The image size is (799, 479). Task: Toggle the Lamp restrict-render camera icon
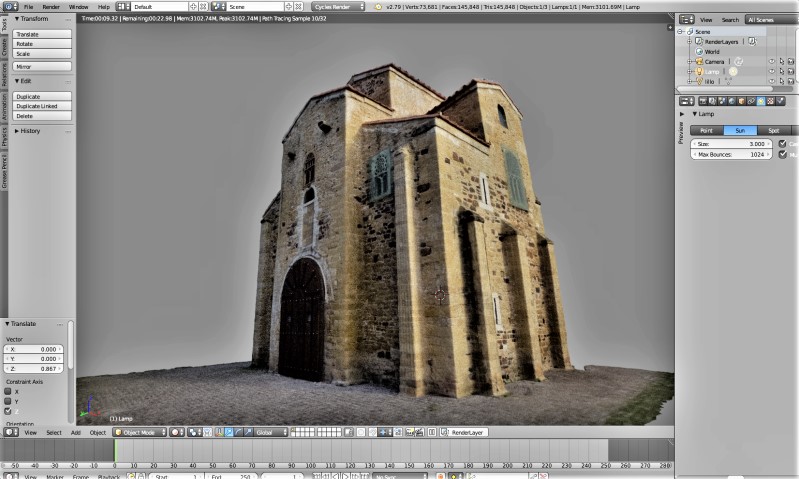coord(791,71)
